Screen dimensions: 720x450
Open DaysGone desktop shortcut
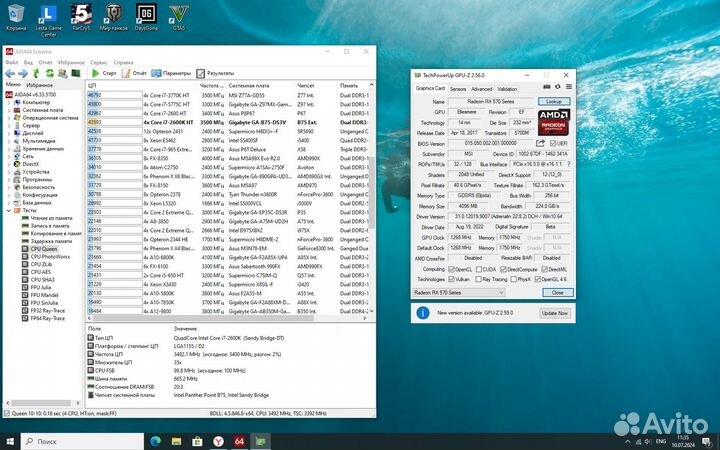[146, 18]
